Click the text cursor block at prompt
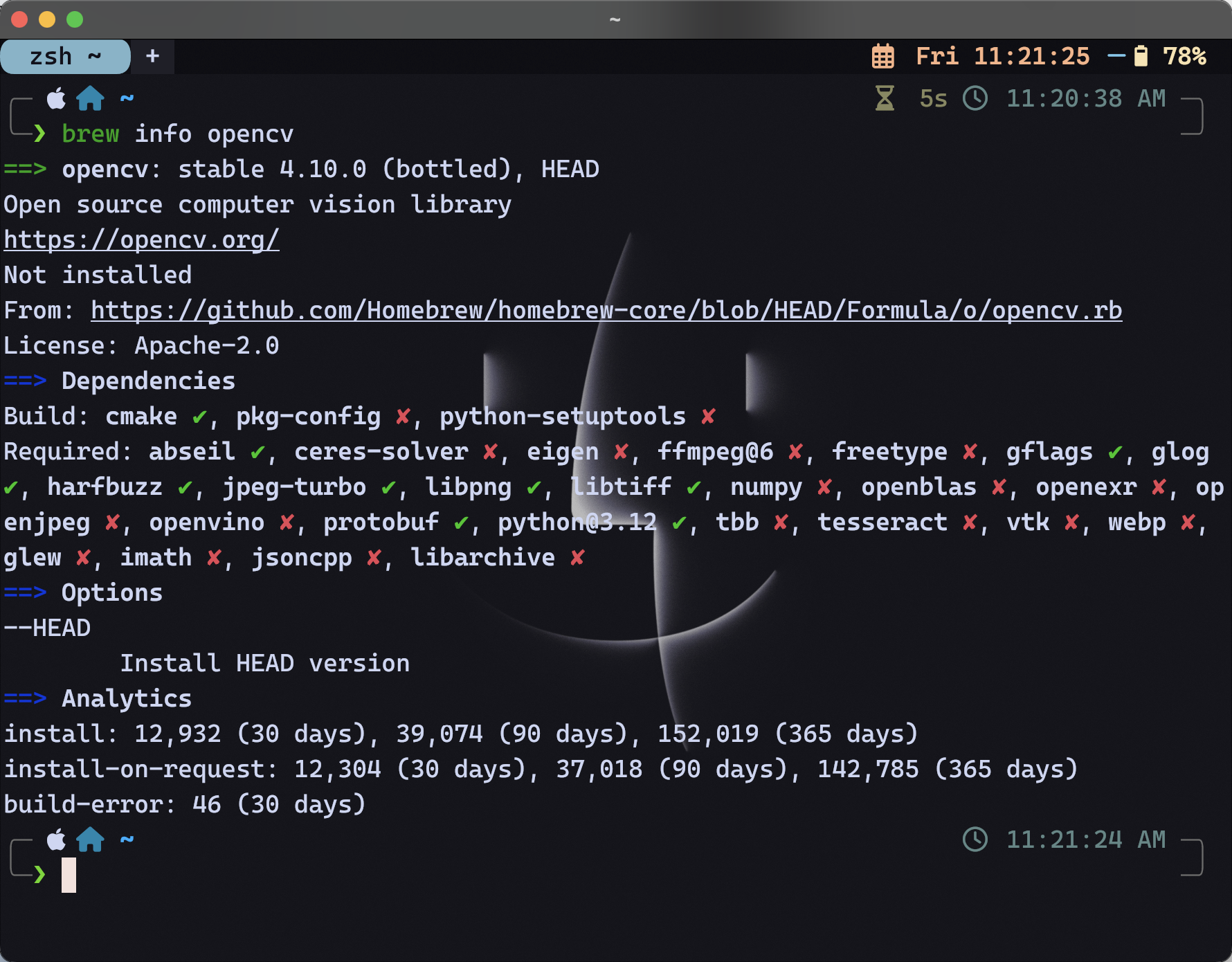This screenshot has height=962, width=1232. [69, 875]
